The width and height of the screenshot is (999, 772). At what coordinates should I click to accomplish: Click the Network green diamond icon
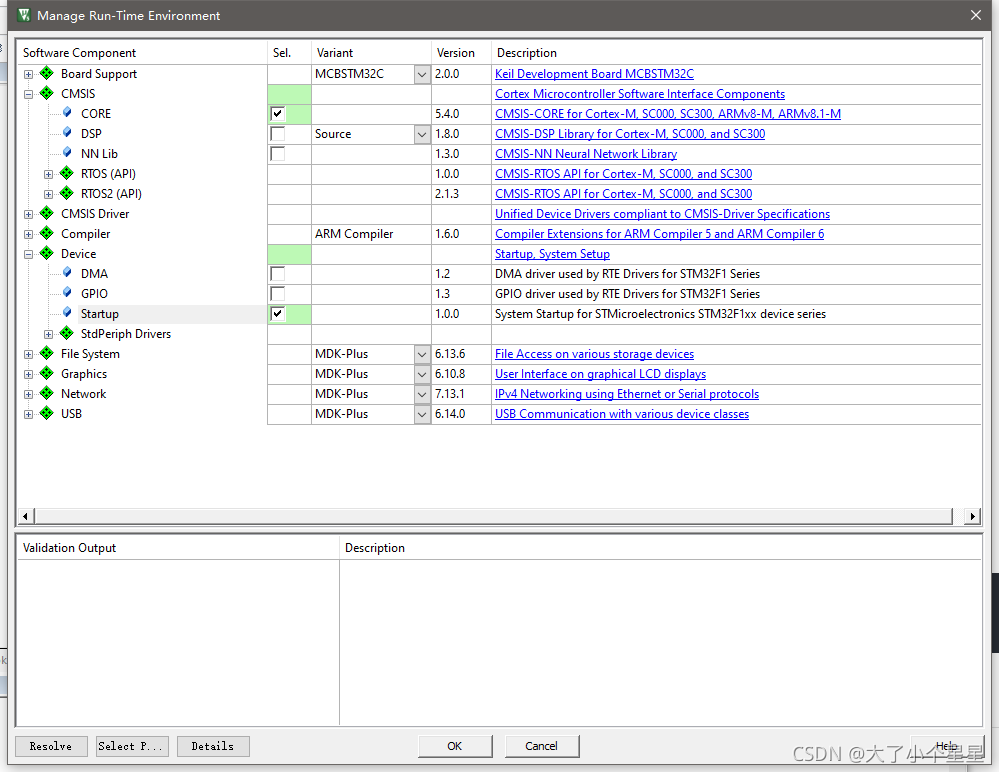point(47,393)
